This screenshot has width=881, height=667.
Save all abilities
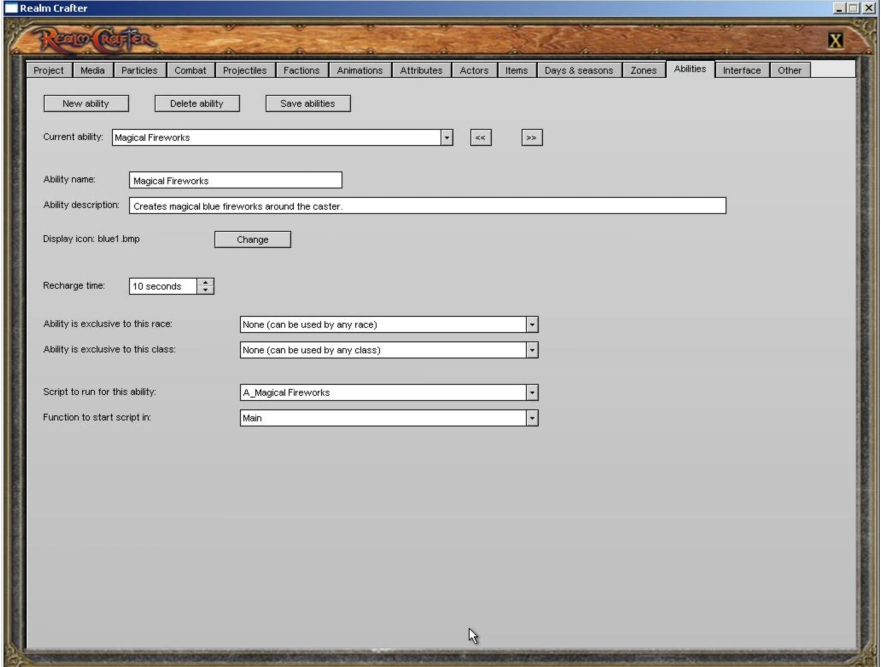point(307,103)
